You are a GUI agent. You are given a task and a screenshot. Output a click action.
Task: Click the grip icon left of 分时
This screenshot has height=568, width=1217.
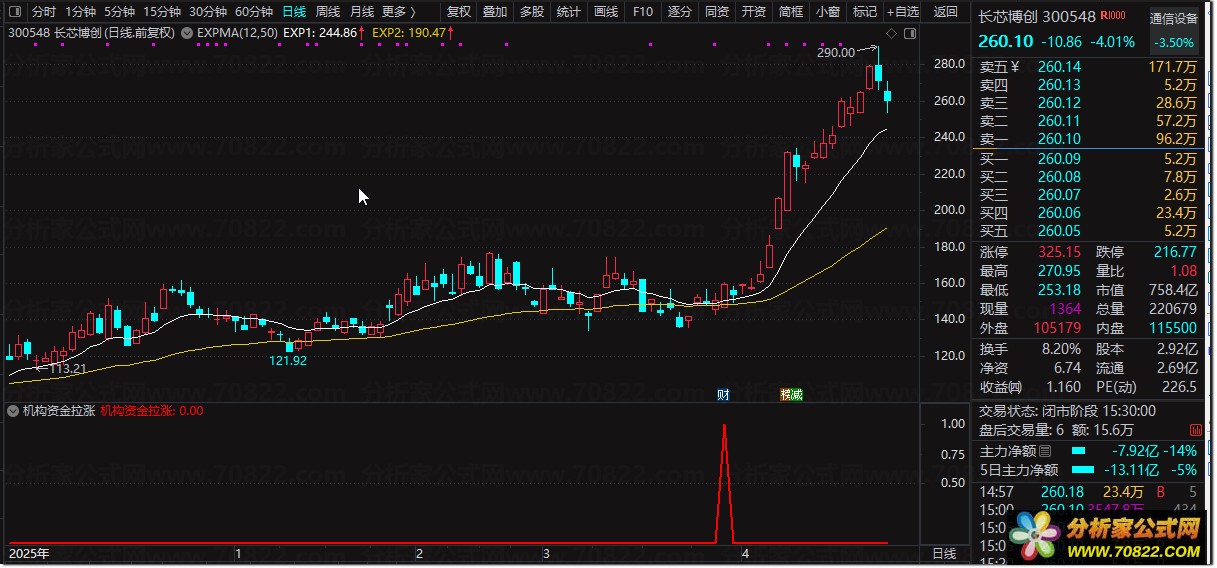[15, 12]
